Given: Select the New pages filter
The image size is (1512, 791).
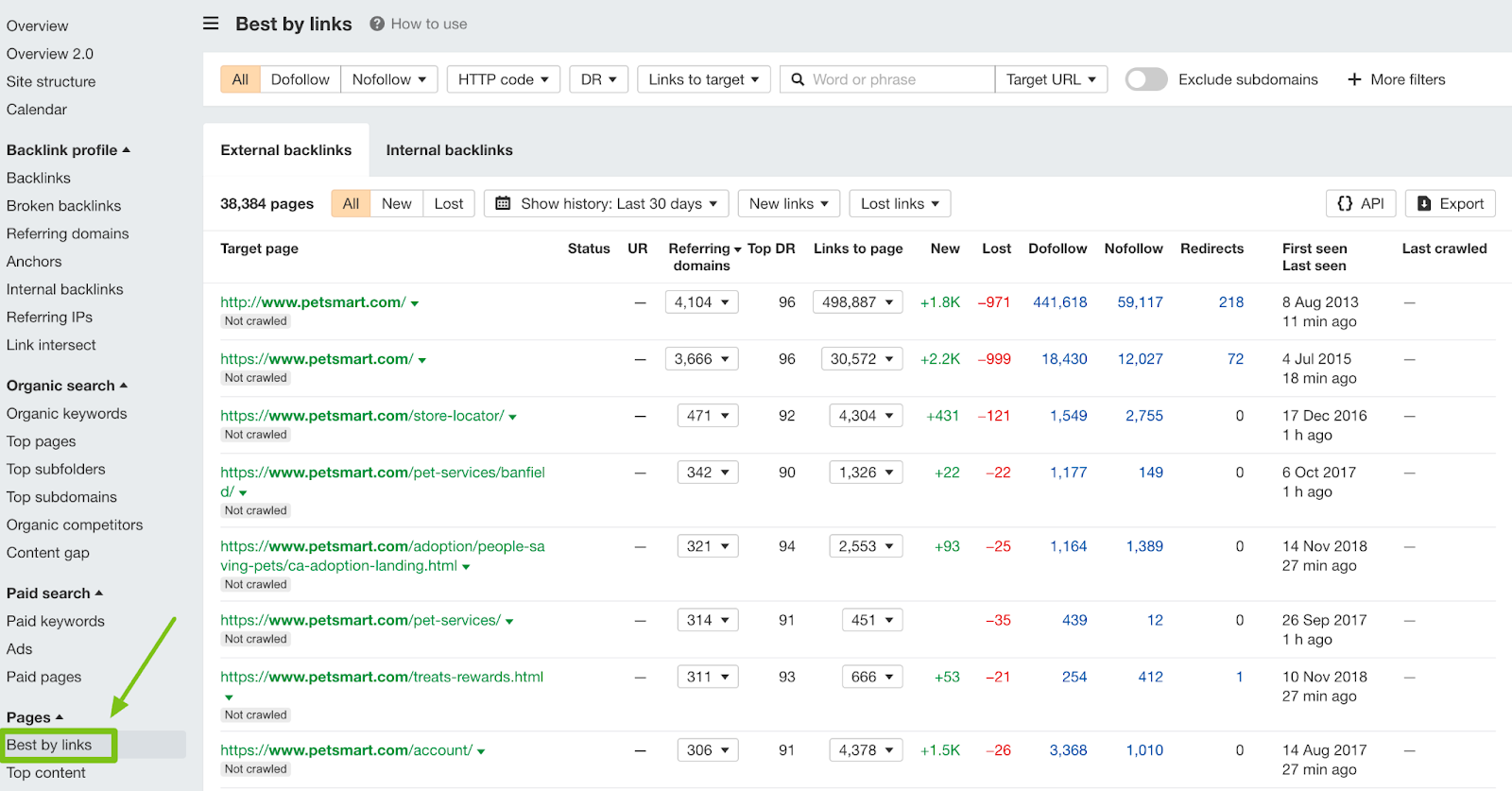Looking at the screenshot, I should [x=396, y=203].
